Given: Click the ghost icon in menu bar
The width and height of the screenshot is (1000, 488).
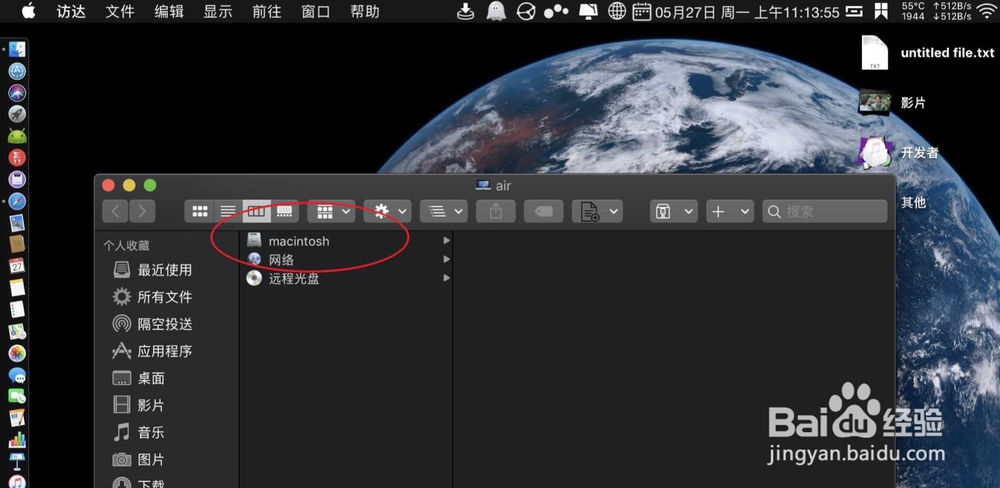Looking at the screenshot, I should click(496, 11).
